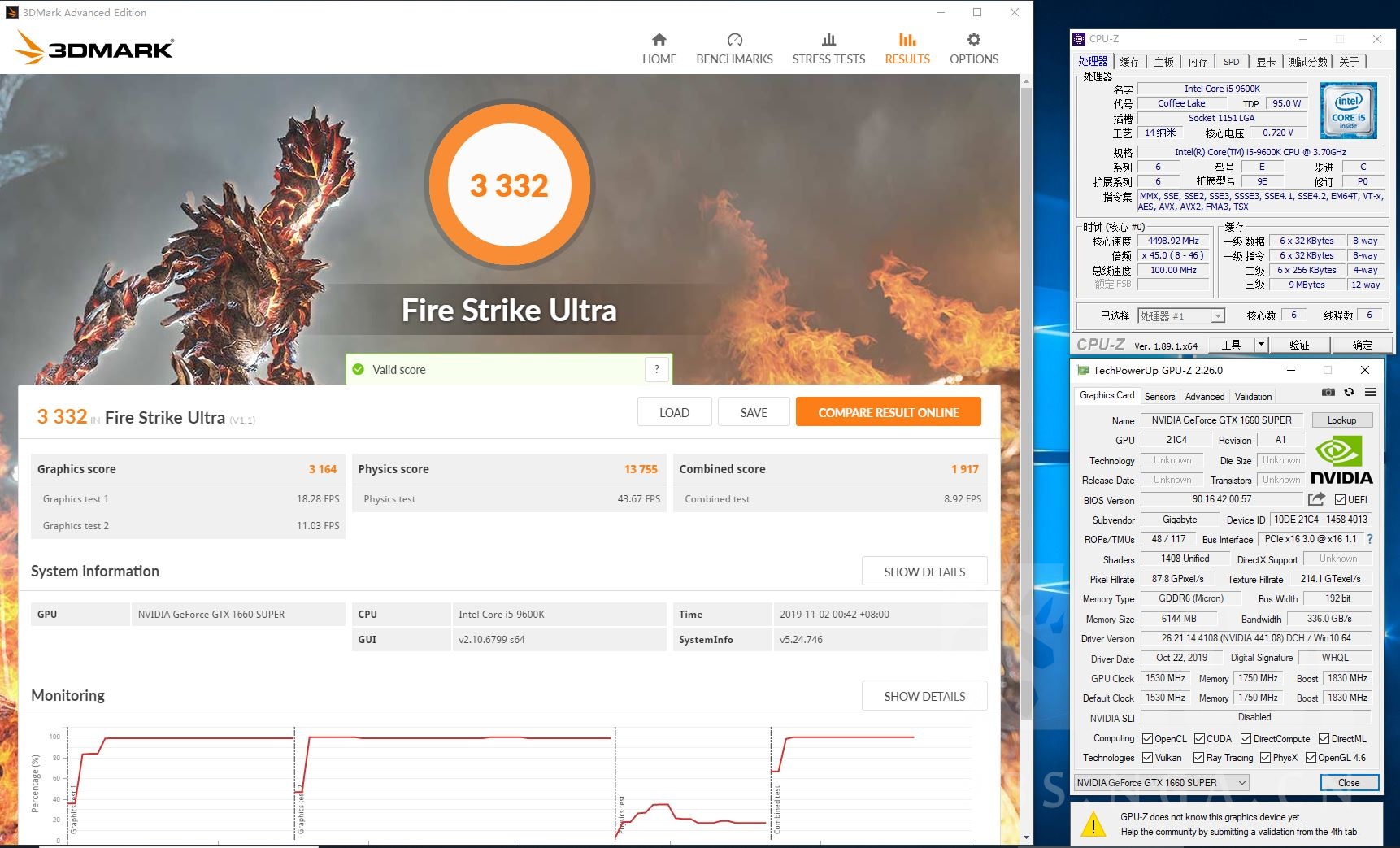
Task: Click the Graphics score value 3 164
Action: pyautogui.click(x=322, y=469)
